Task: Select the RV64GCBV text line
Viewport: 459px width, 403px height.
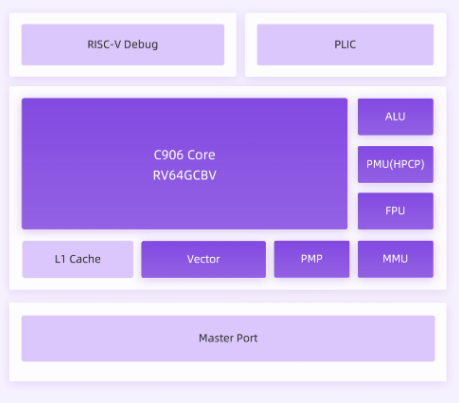Action: click(184, 175)
